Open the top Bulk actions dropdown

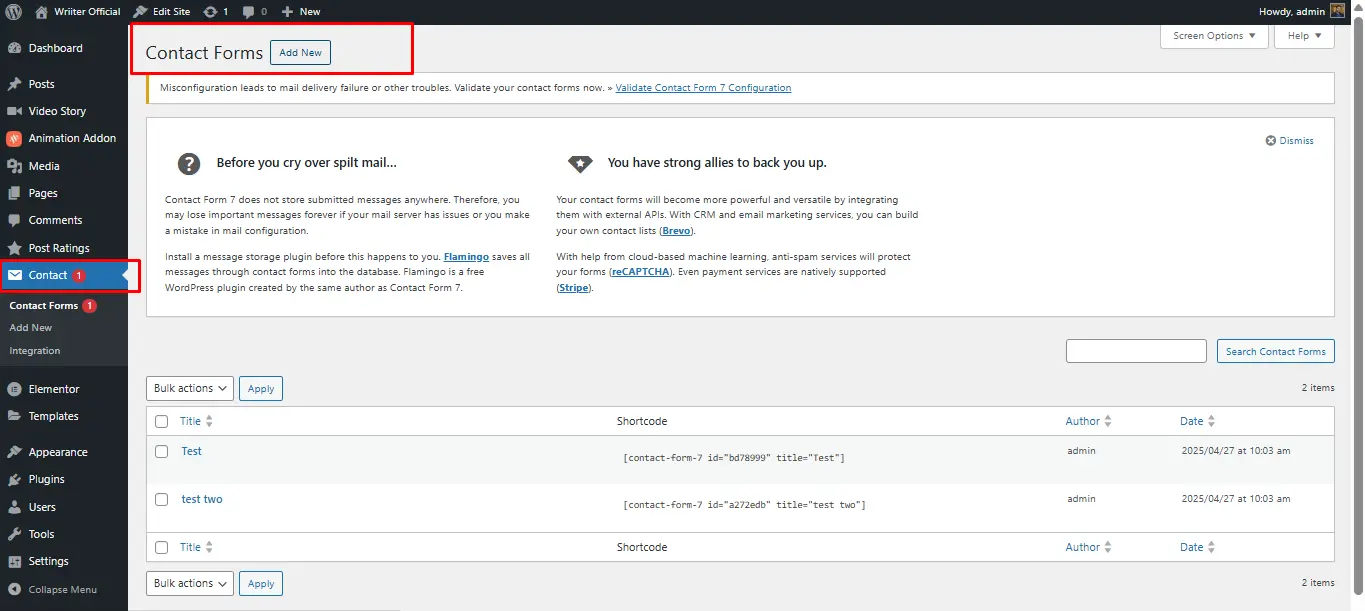pos(190,388)
